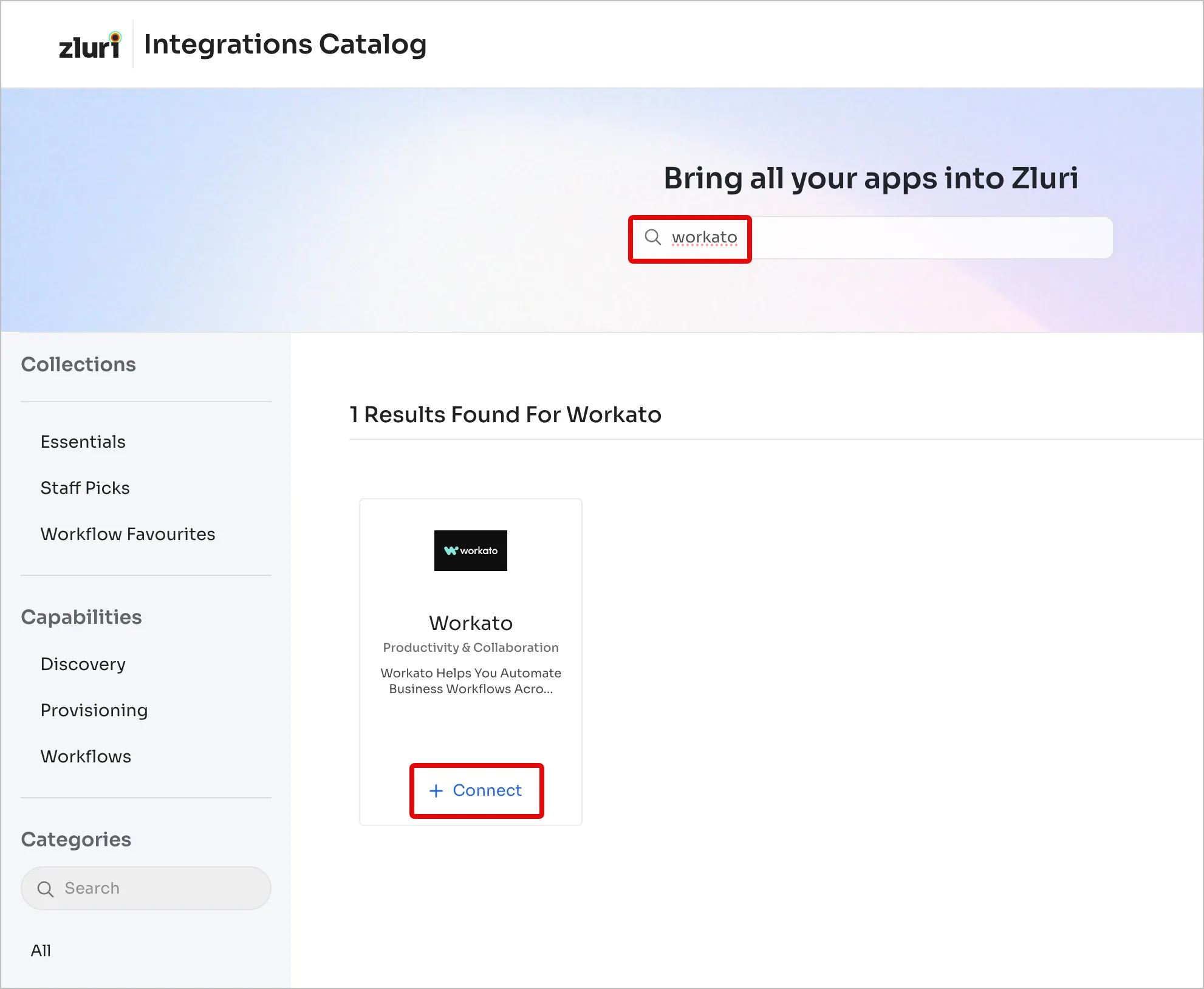The image size is (1204, 989).
Task: Click the plus icon beside Connect
Action: click(436, 790)
